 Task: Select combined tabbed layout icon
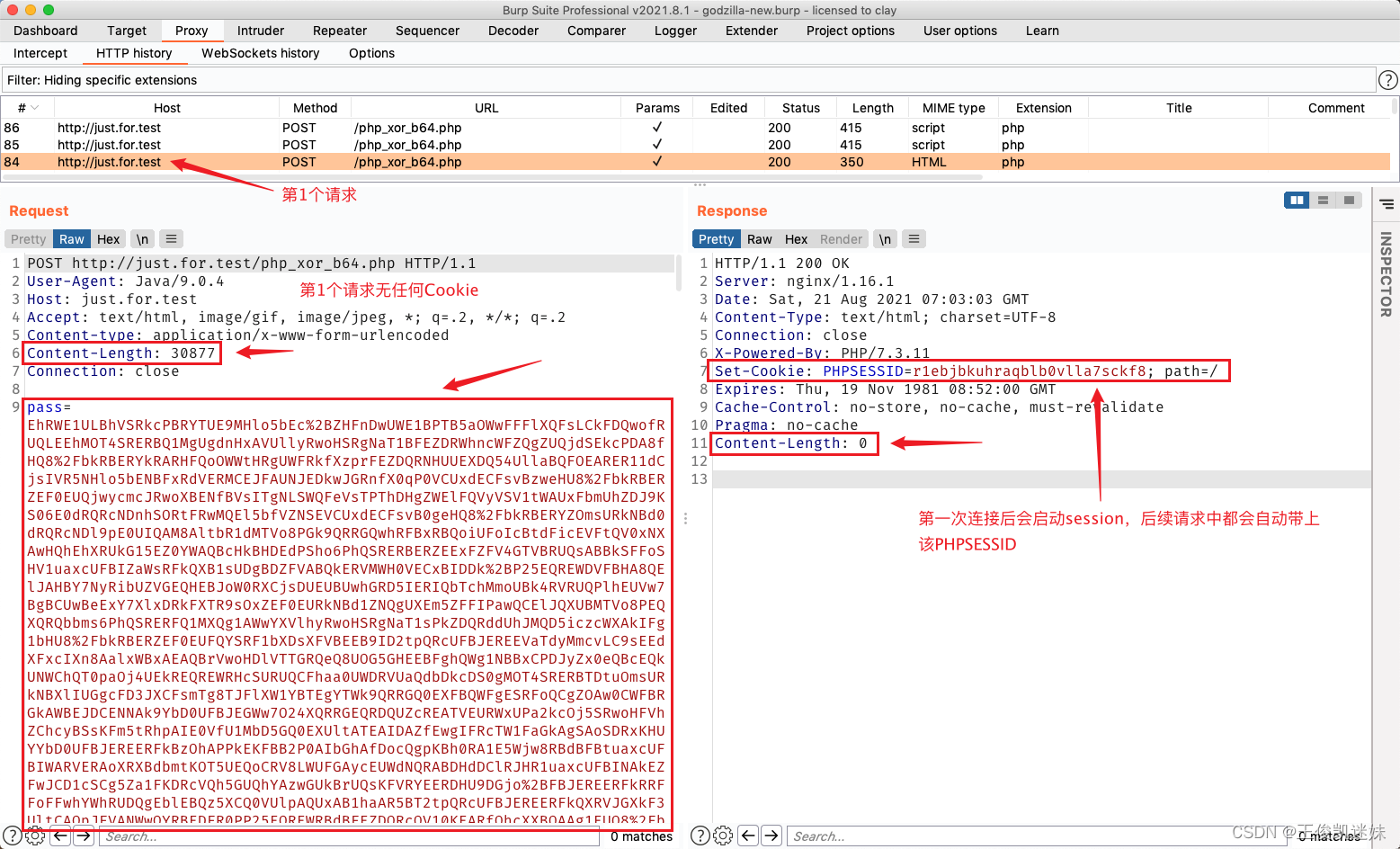1349,201
